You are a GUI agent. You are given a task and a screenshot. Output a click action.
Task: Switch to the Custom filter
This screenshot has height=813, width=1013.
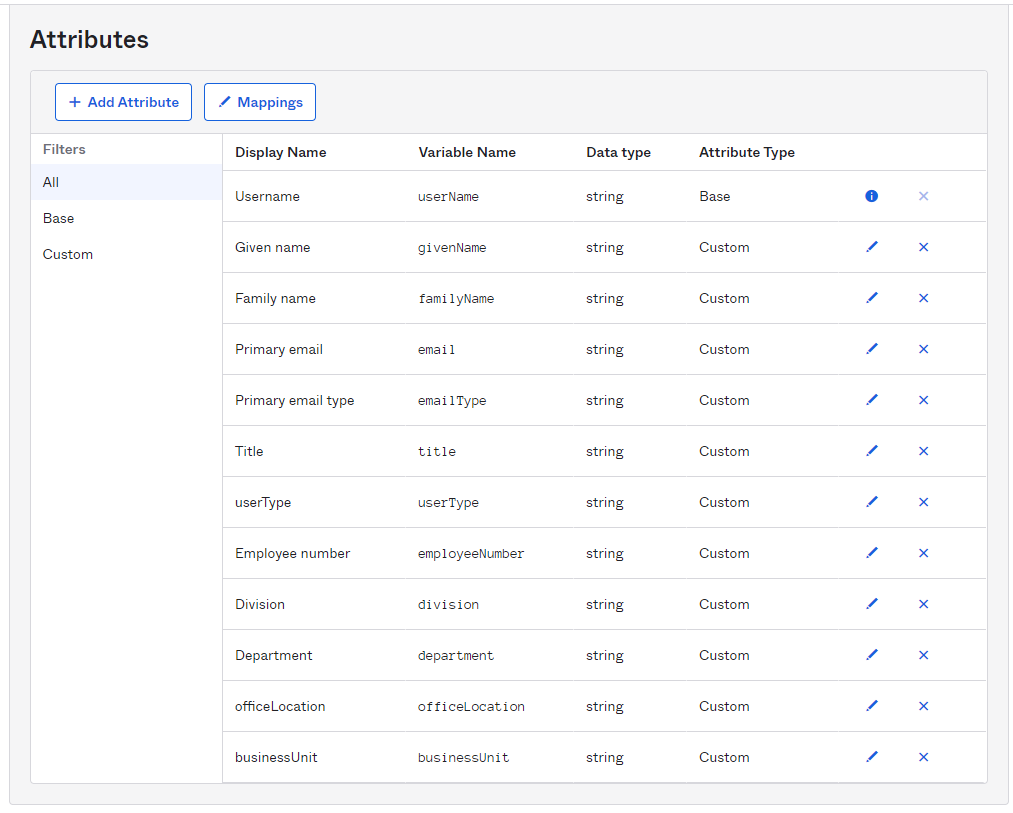67,254
